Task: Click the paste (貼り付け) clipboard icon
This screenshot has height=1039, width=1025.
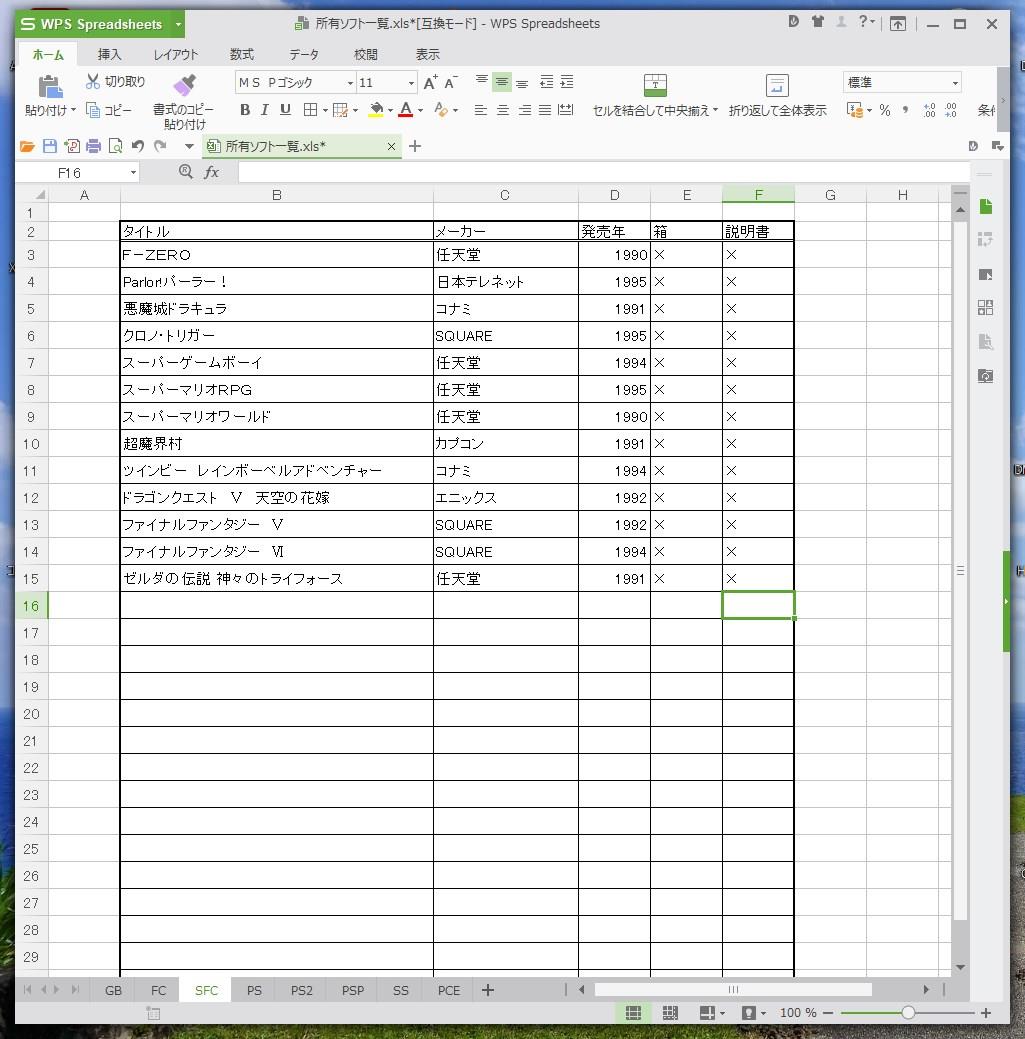Action: click(x=50, y=87)
